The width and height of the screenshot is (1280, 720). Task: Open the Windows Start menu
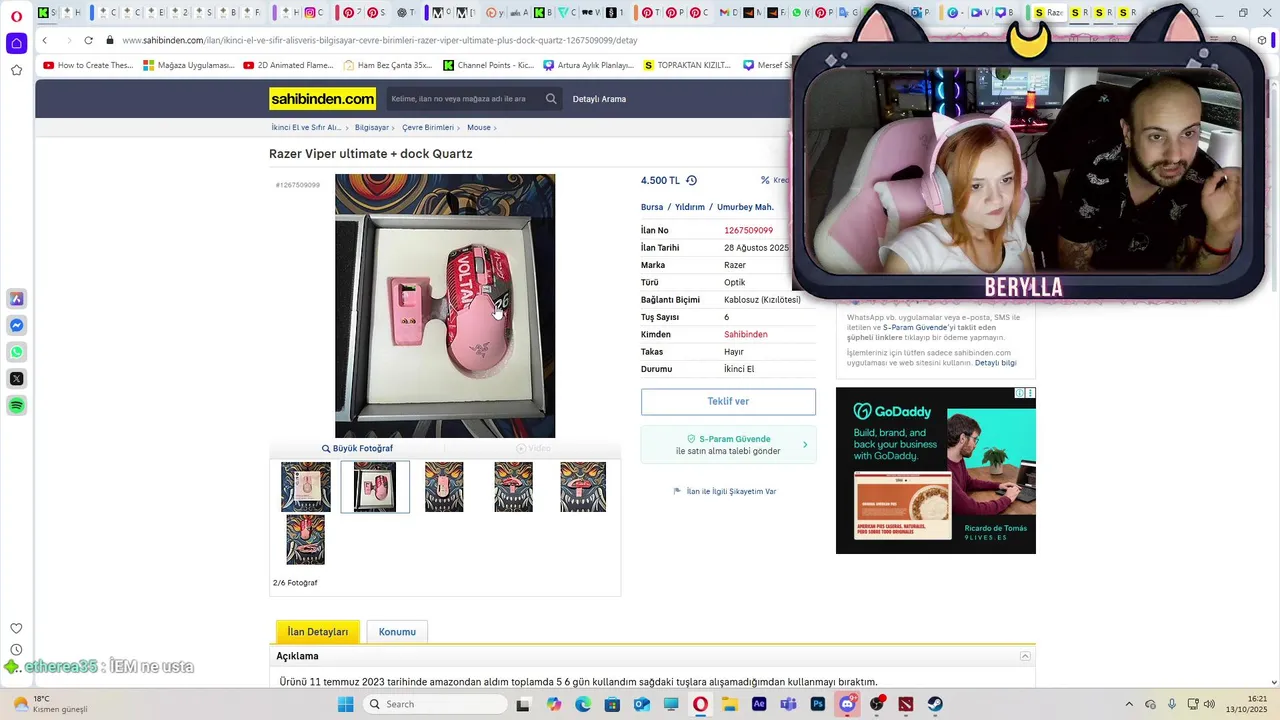pyautogui.click(x=346, y=704)
